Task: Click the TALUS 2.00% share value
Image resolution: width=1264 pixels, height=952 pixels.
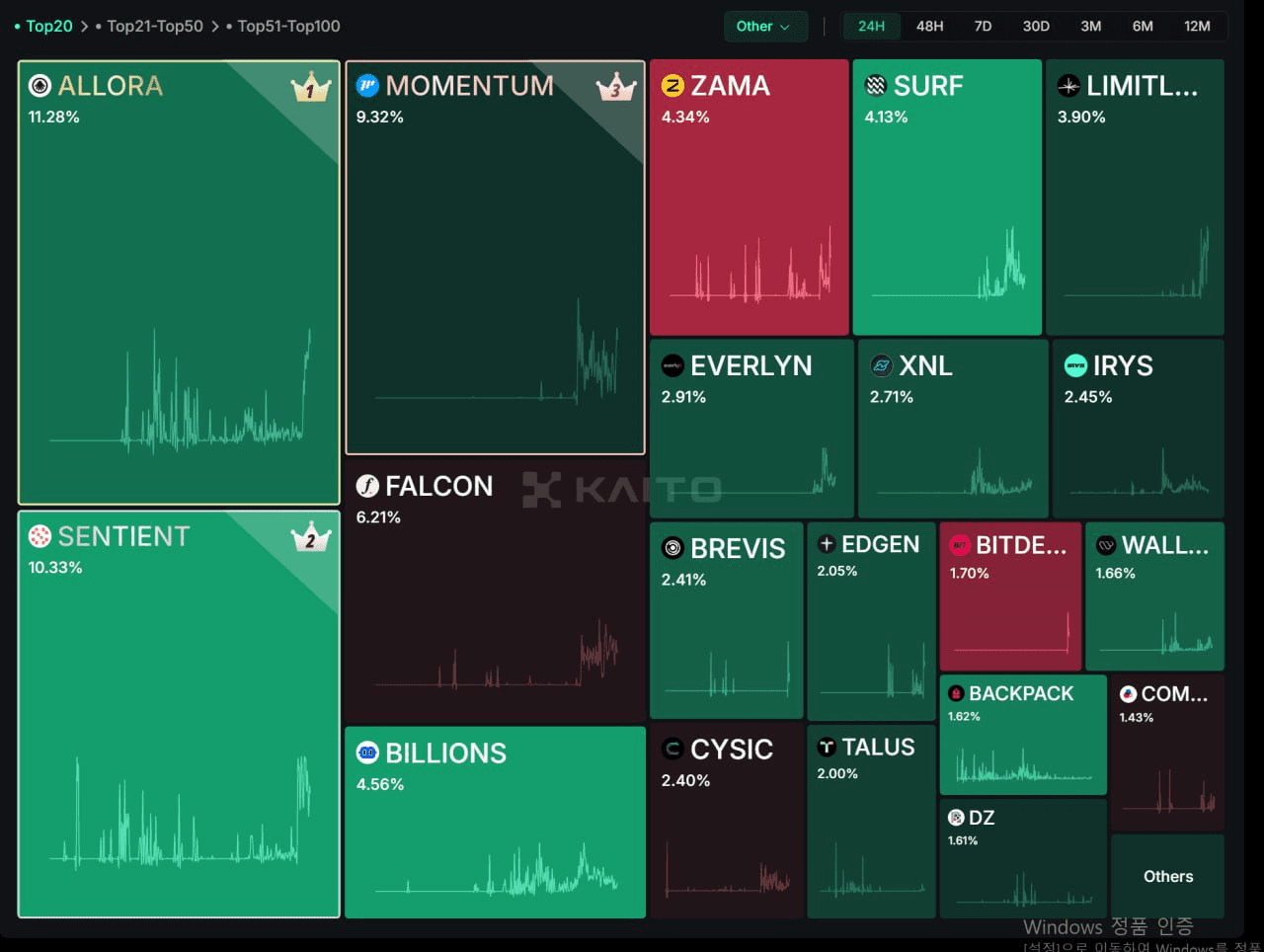Action: point(837,773)
